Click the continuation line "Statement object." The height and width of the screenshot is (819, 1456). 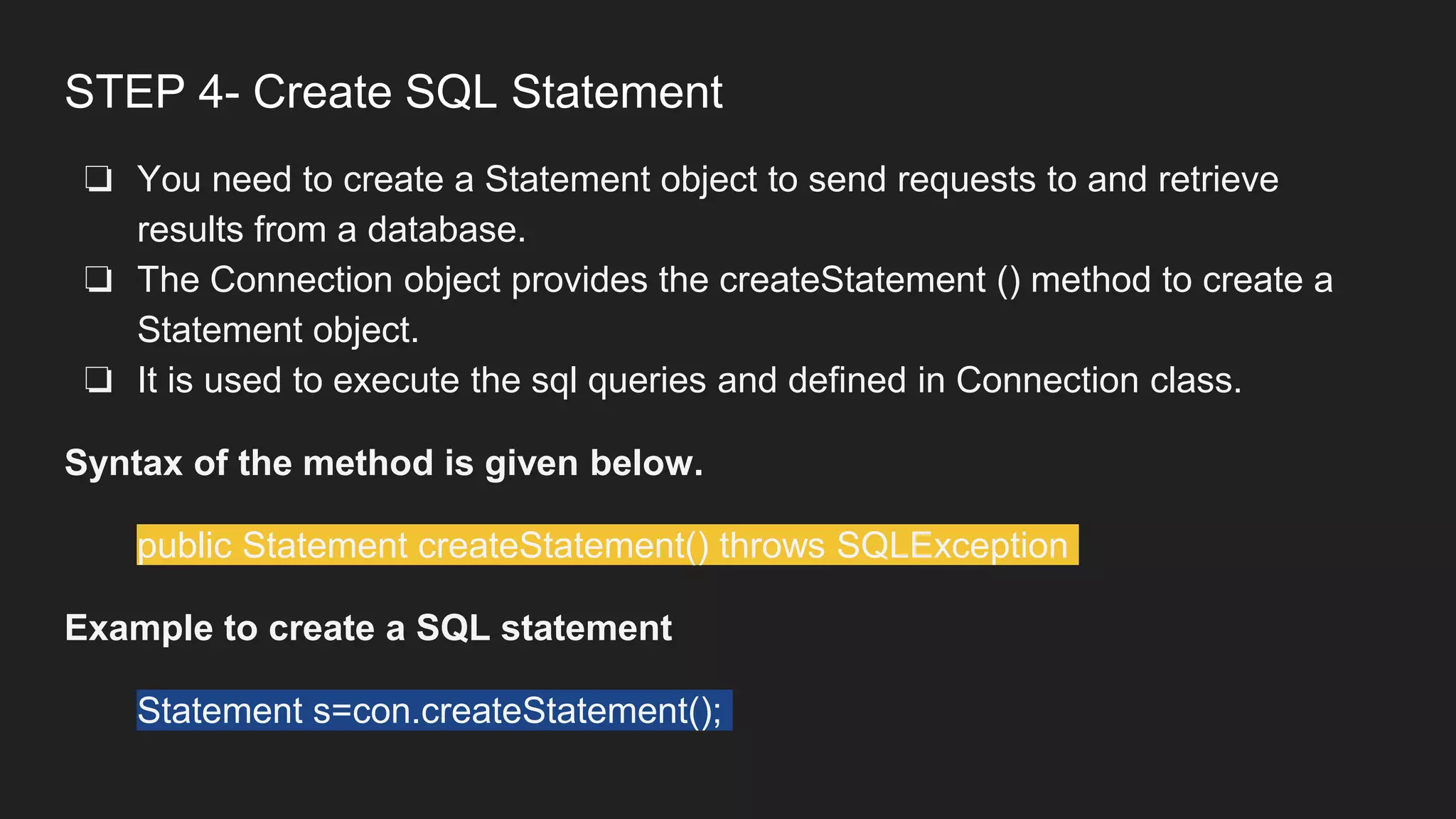pos(278,330)
